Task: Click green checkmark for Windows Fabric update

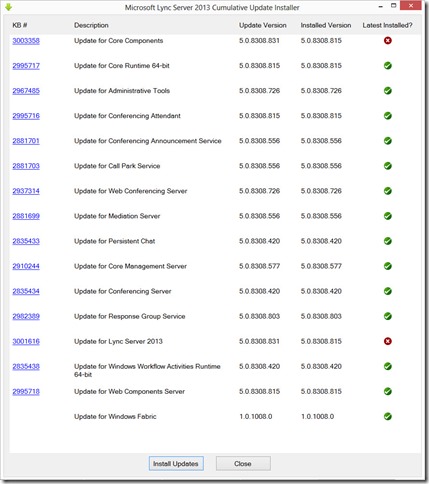Action: [387, 416]
